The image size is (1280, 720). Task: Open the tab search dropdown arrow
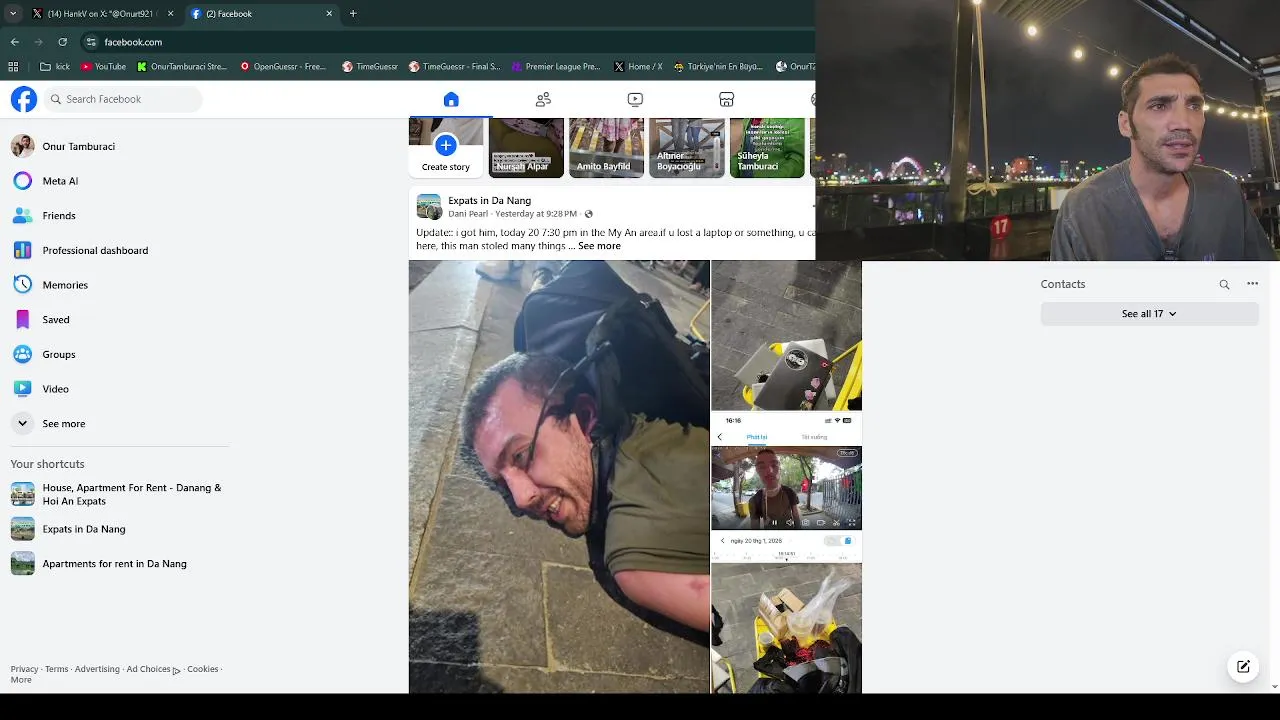click(13, 14)
